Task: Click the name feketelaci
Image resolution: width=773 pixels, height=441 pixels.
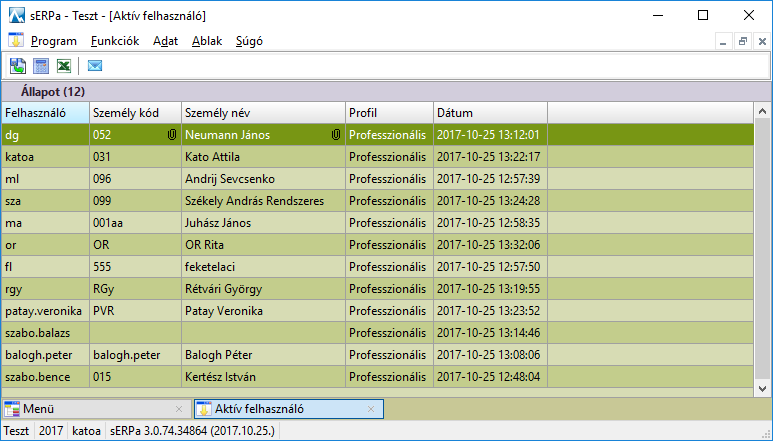Action: (x=210, y=267)
